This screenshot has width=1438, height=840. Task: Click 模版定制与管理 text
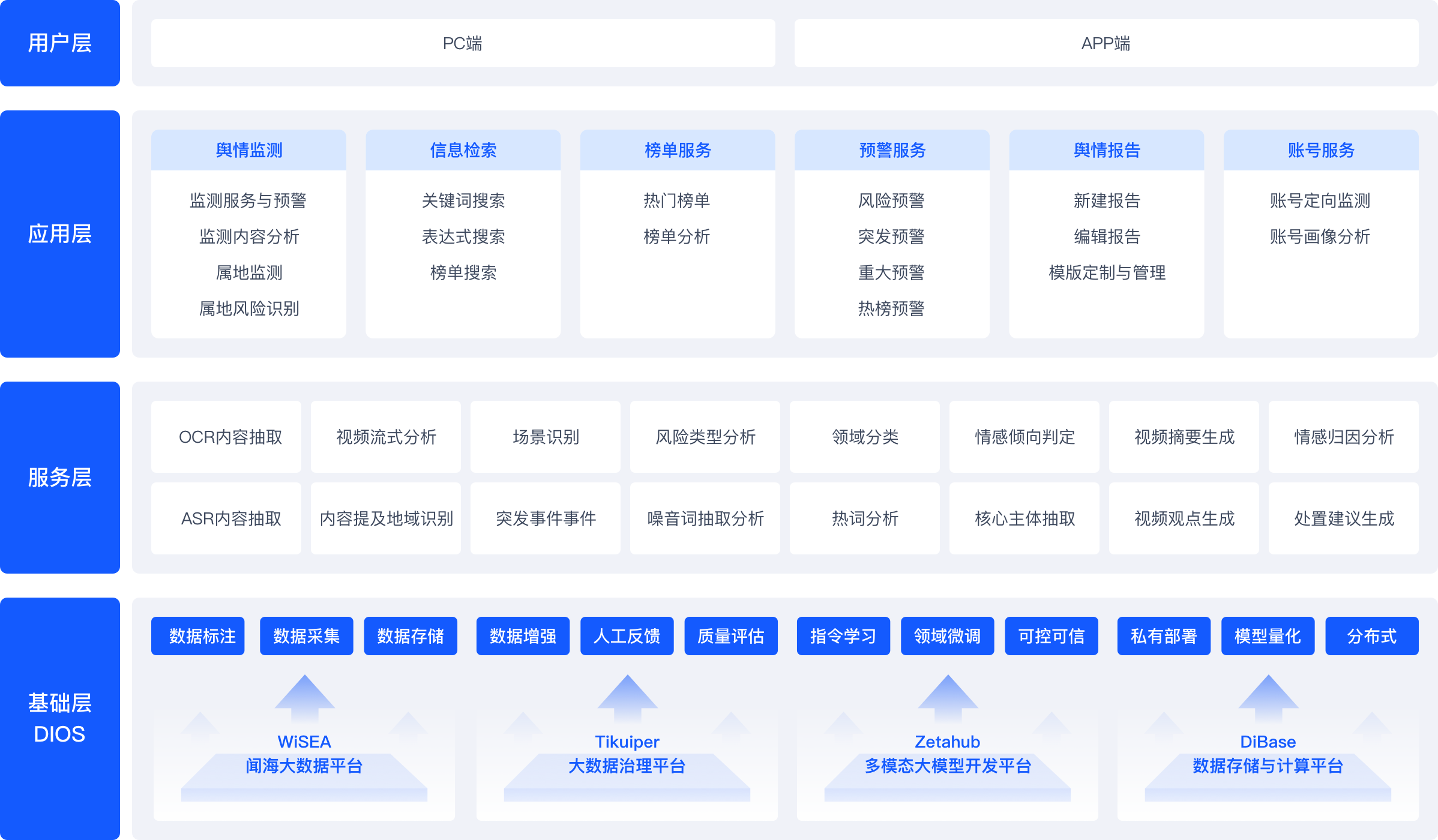coord(1107,272)
